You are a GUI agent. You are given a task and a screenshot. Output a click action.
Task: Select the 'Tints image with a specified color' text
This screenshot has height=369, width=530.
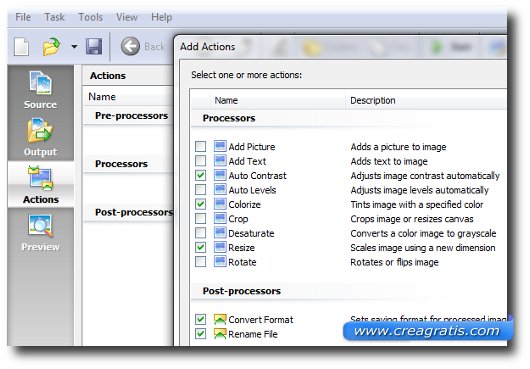[417, 204]
